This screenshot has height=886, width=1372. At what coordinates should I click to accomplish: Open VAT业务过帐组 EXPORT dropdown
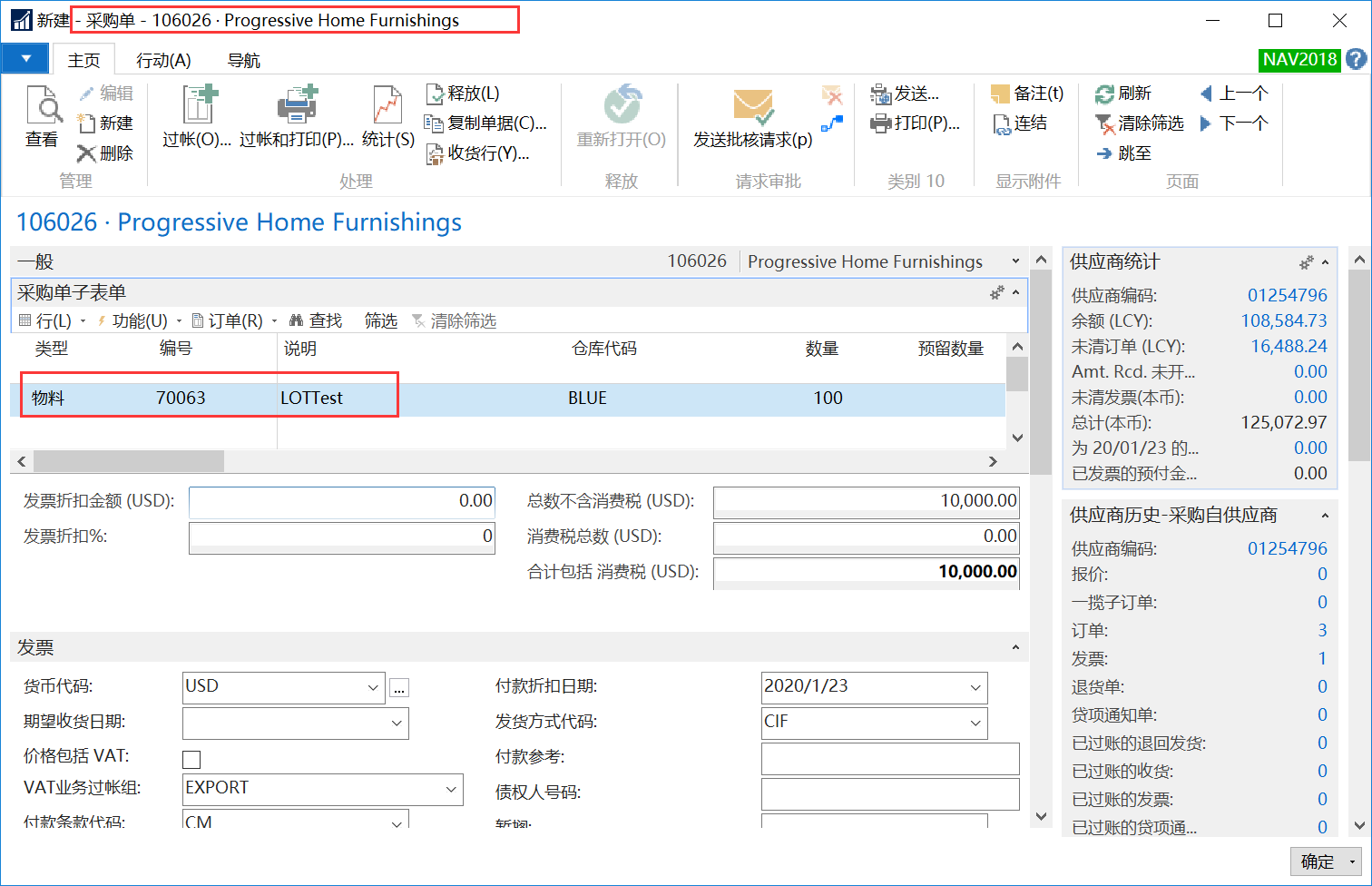[451, 789]
